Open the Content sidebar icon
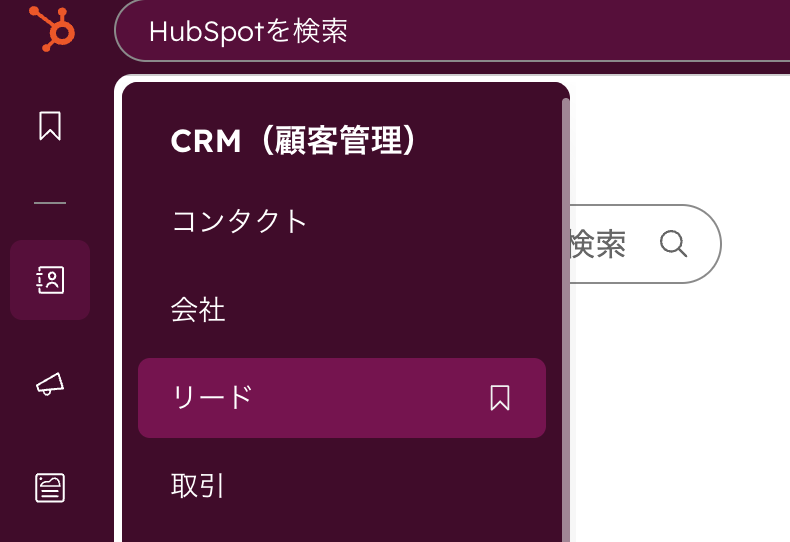The width and height of the screenshot is (790, 542). [50, 488]
